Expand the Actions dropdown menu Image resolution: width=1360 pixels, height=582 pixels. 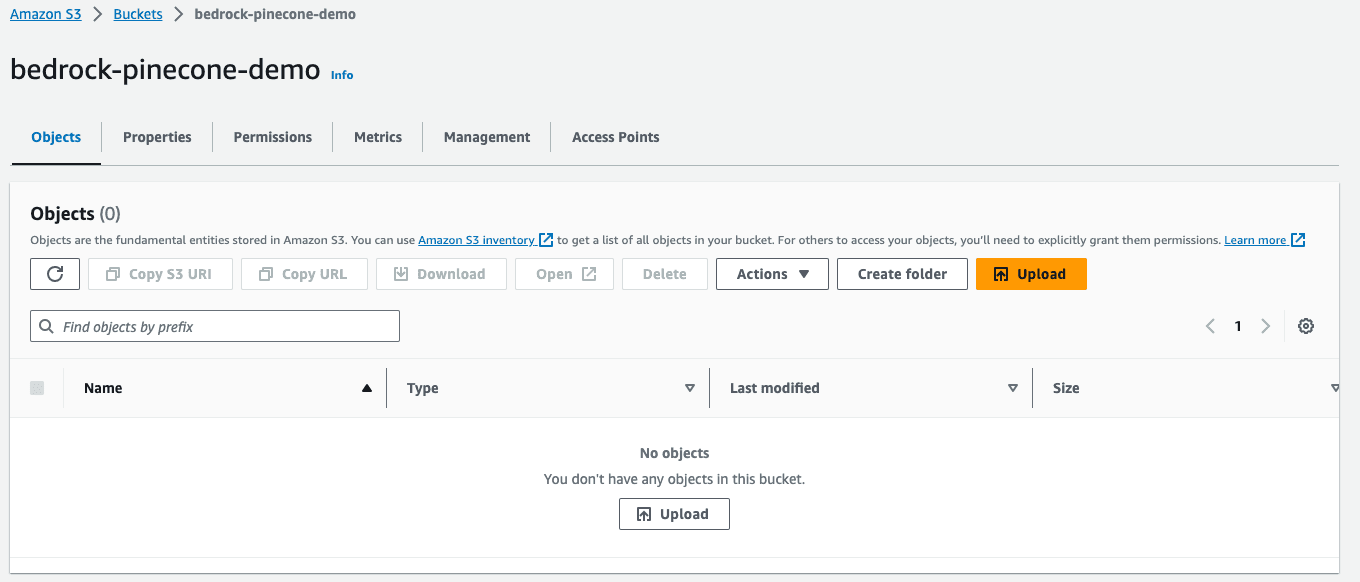(772, 274)
